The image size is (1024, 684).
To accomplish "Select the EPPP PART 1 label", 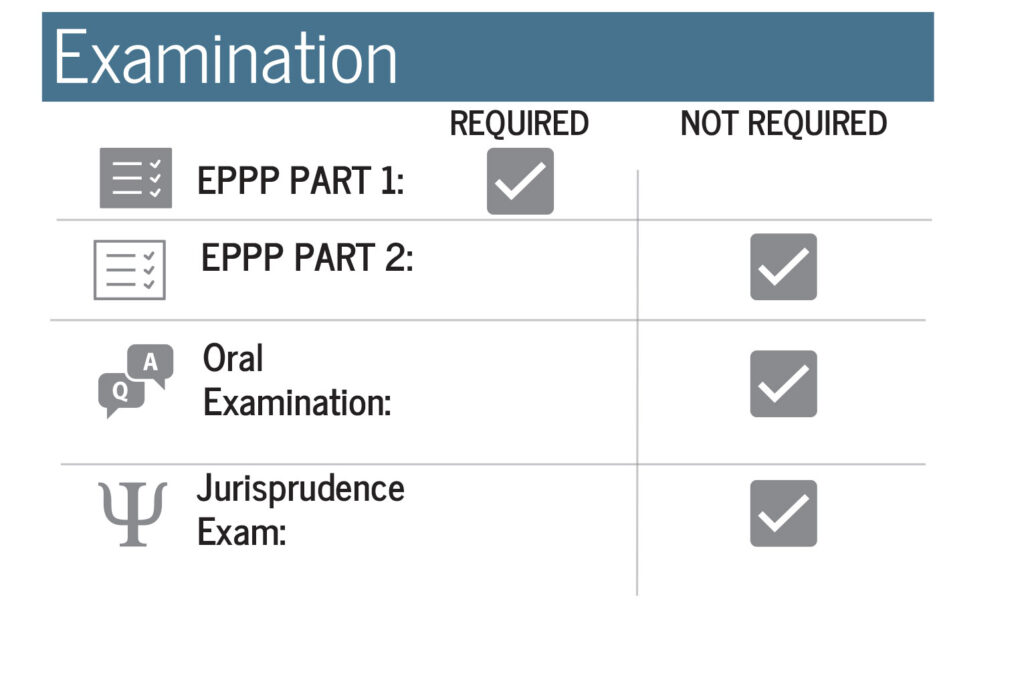I will click(x=300, y=181).
